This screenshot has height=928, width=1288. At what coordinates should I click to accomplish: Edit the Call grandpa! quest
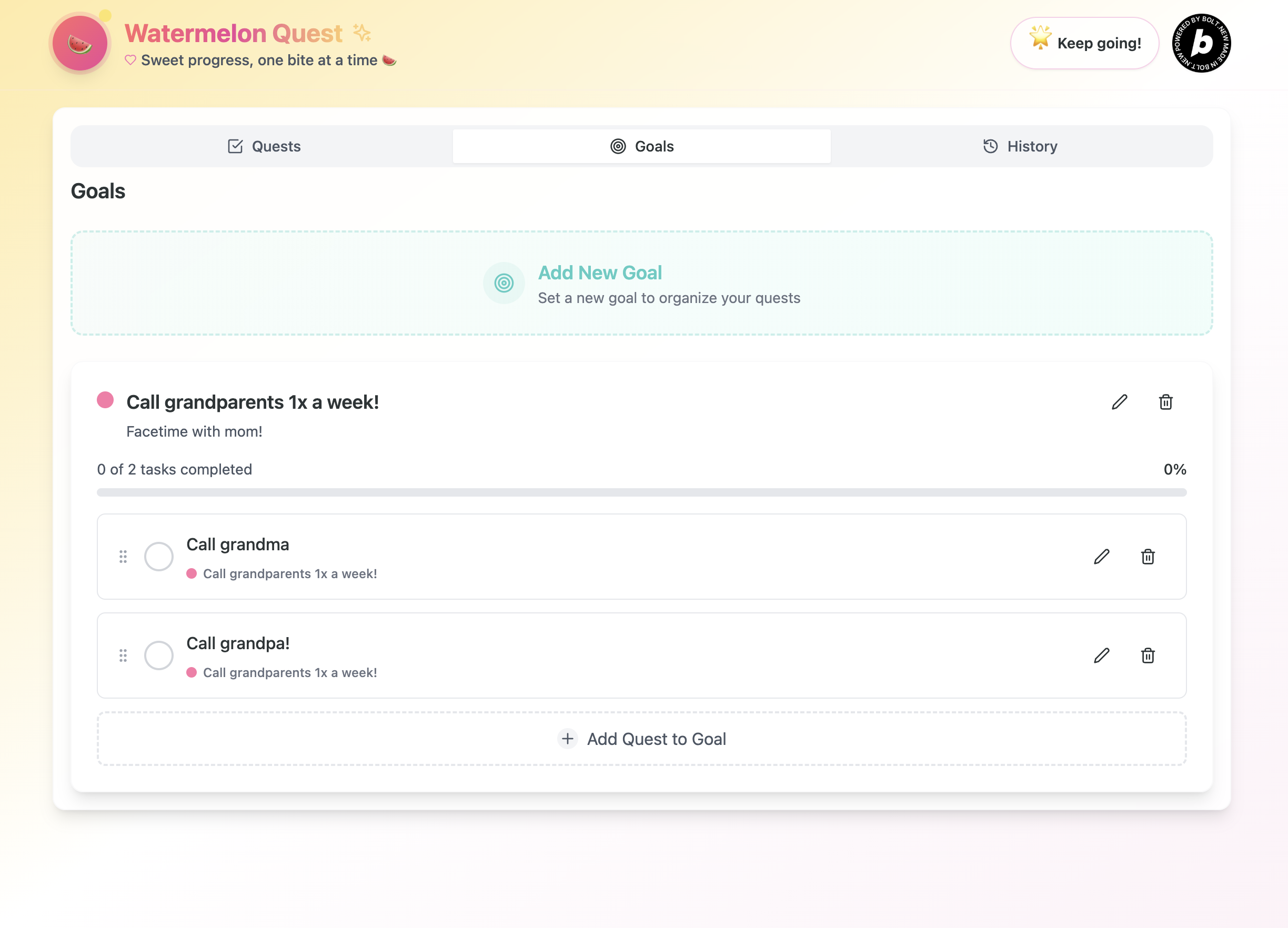[x=1101, y=655]
